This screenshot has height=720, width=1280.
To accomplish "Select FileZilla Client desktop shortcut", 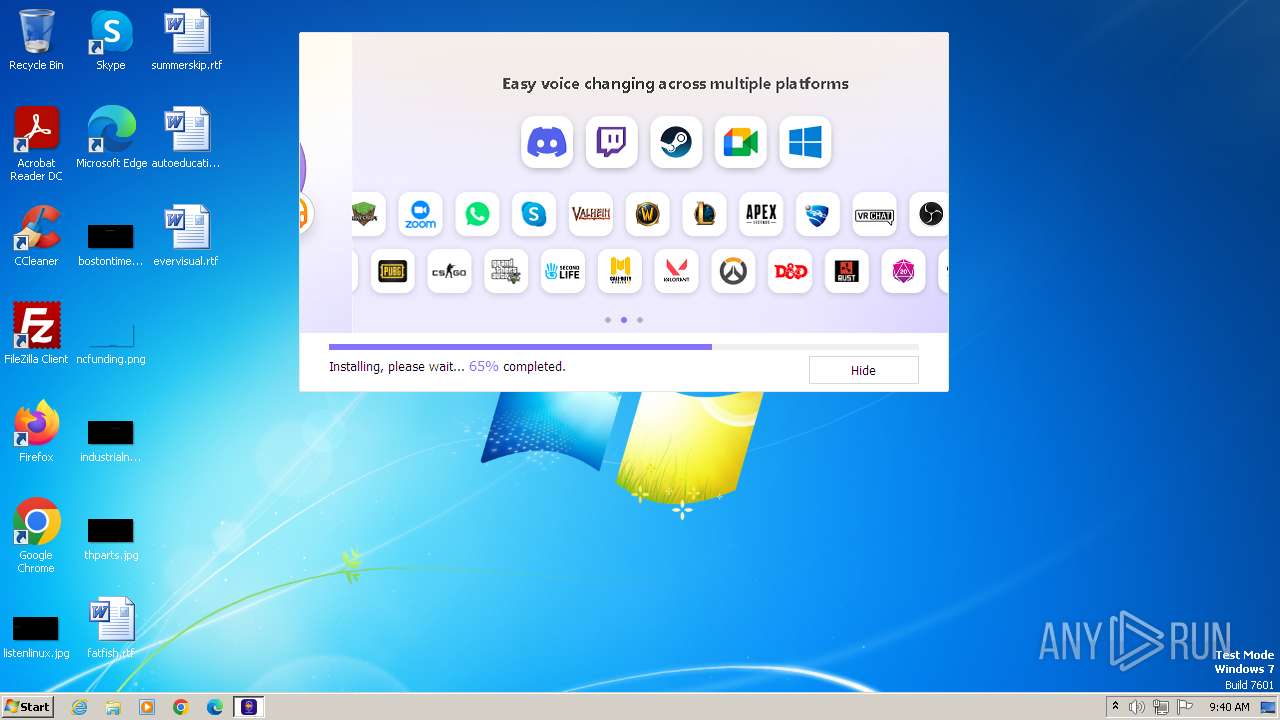I will pos(36,334).
